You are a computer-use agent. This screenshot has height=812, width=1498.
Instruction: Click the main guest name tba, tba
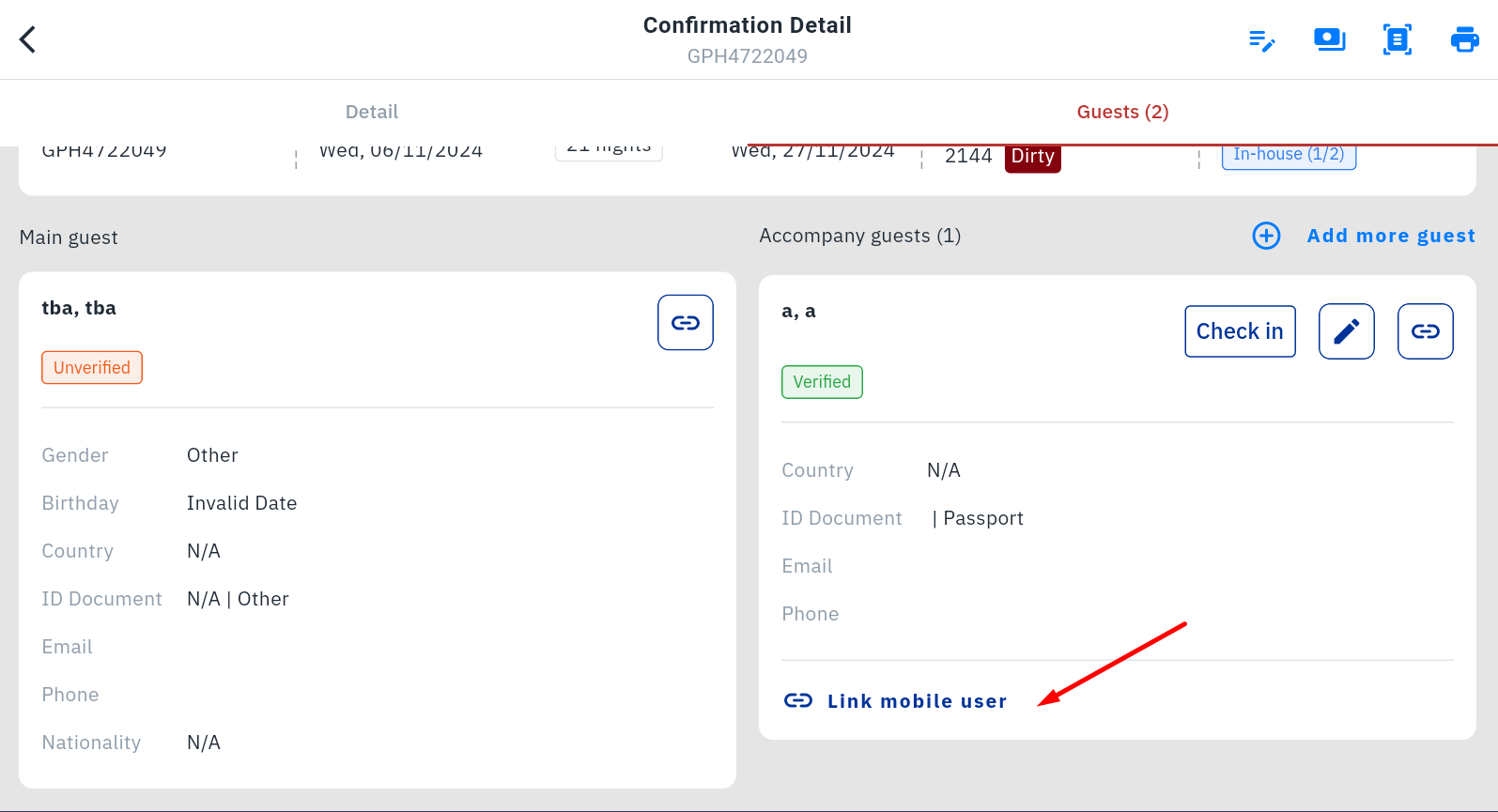[79, 308]
